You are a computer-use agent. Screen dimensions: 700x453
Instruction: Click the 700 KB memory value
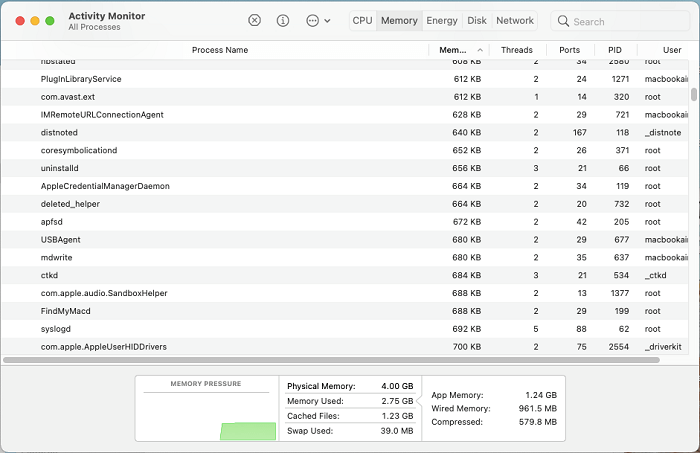(x=467, y=347)
